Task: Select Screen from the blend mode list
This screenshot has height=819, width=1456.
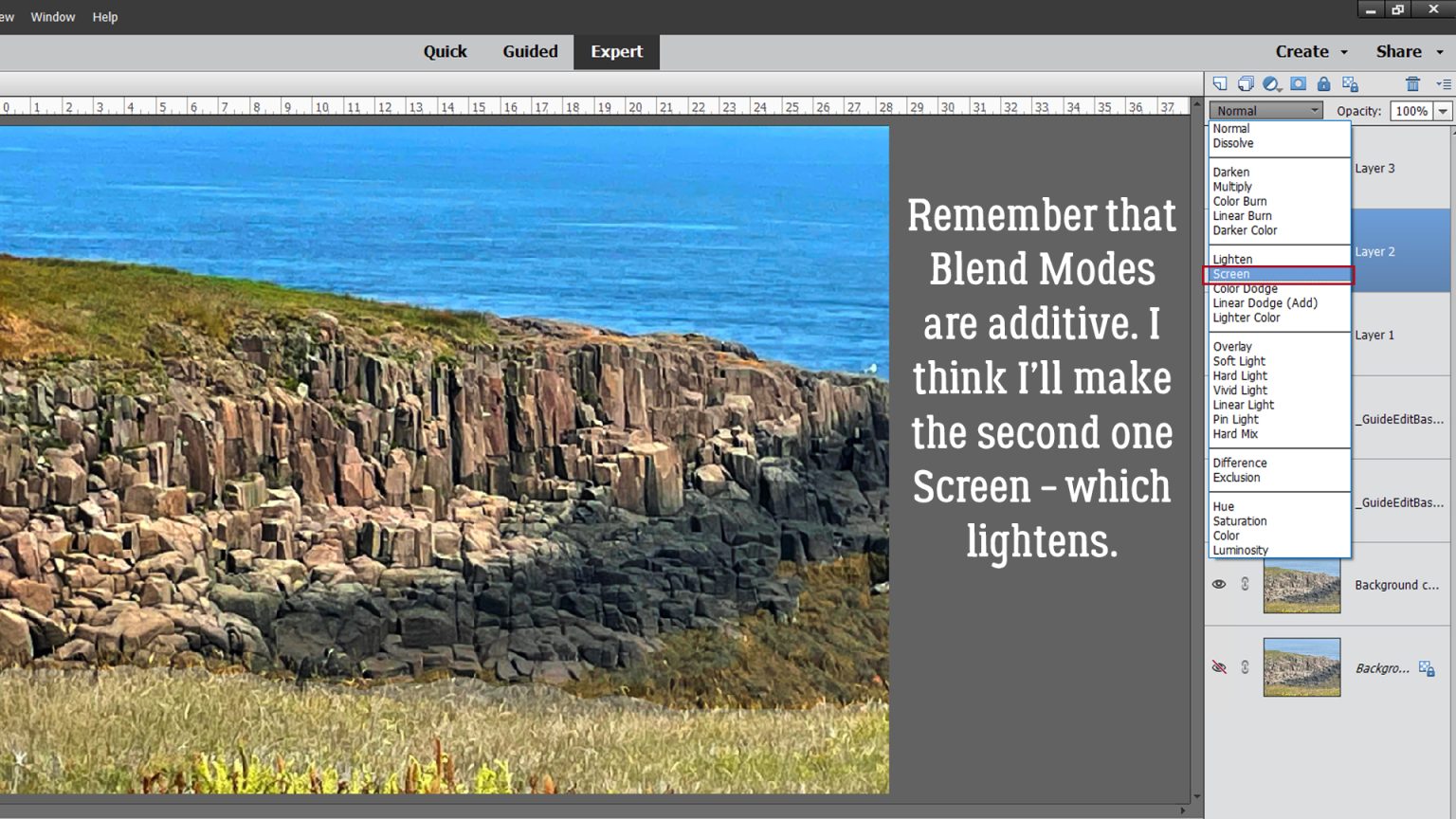Action: (1231, 274)
